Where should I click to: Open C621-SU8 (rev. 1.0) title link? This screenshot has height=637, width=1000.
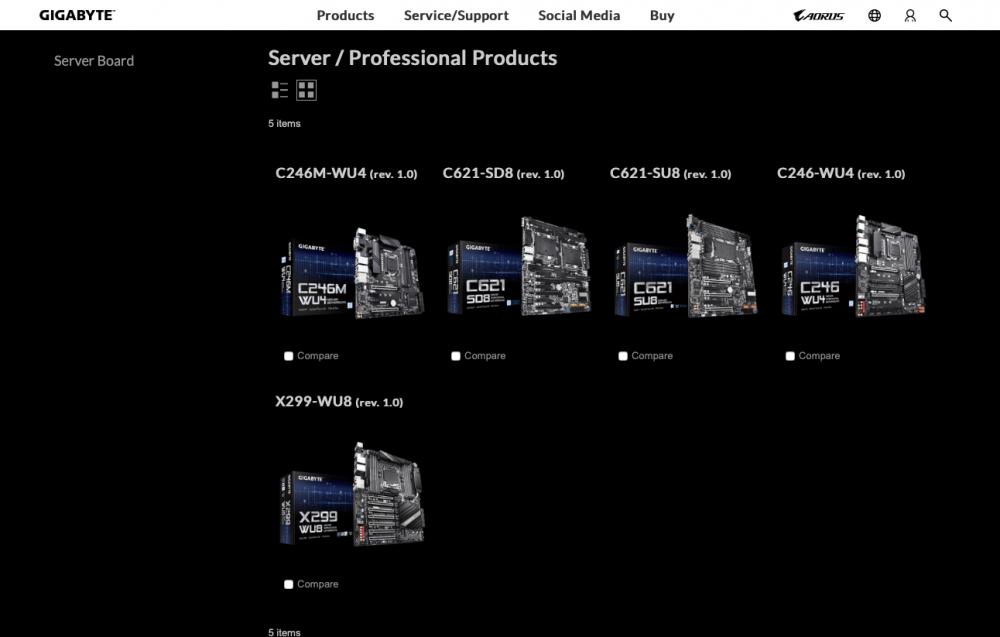coord(670,173)
